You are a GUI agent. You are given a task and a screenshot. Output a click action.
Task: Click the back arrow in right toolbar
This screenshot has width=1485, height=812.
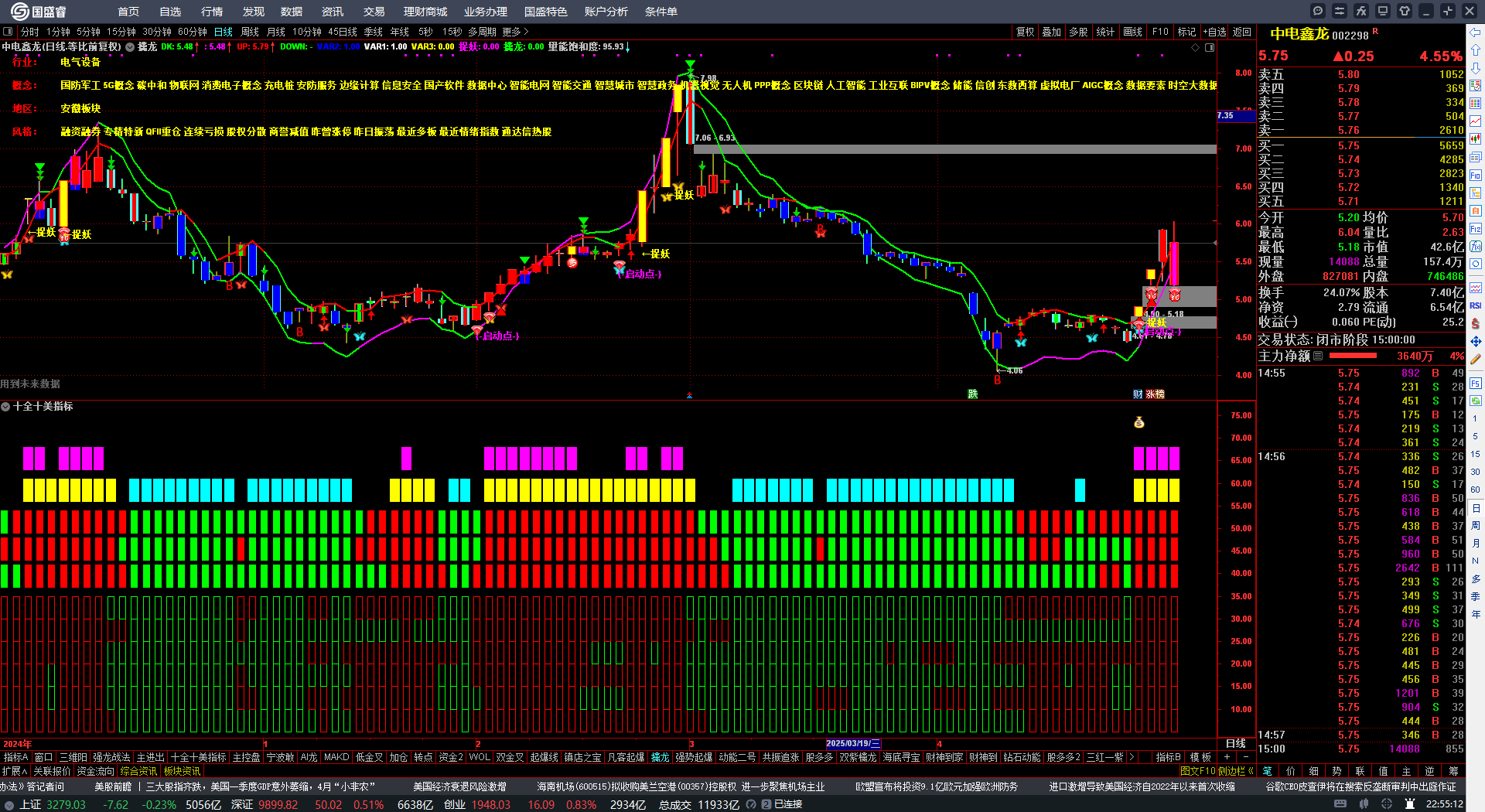[1476, 32]
